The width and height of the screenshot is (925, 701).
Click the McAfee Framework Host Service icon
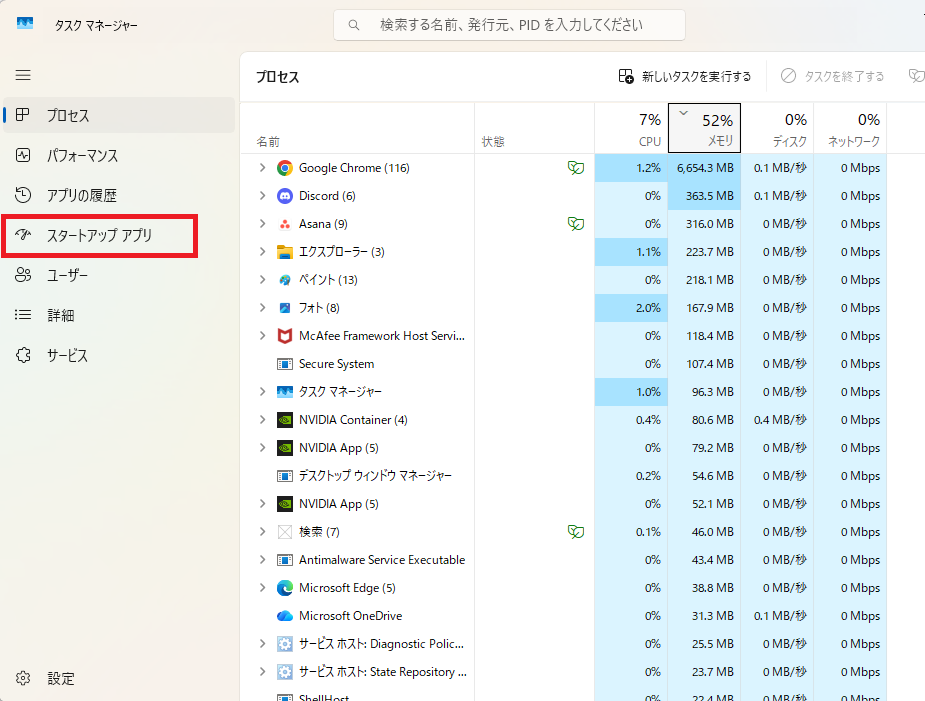pos(284,336)
